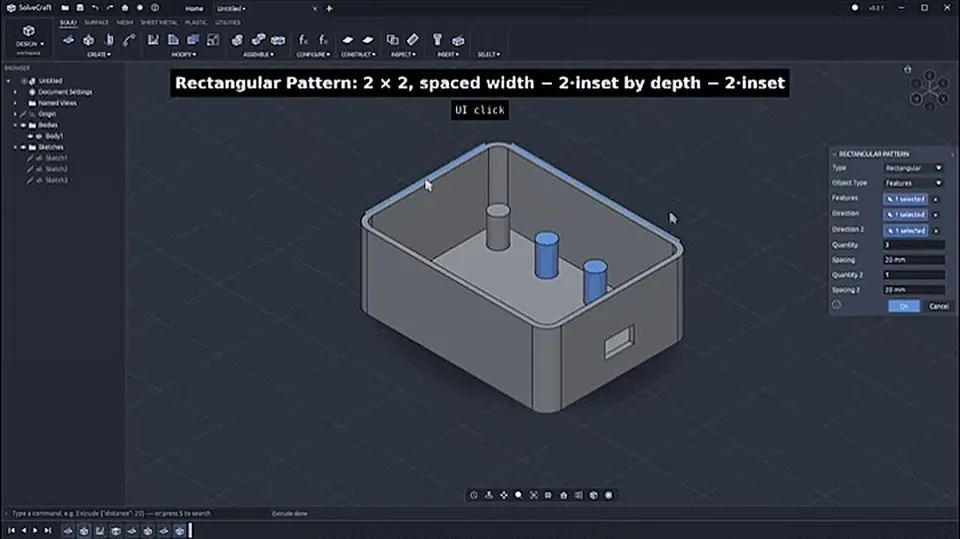
Task: Toggle visibility eye of the Bodies folder
Action: (23, 125)
